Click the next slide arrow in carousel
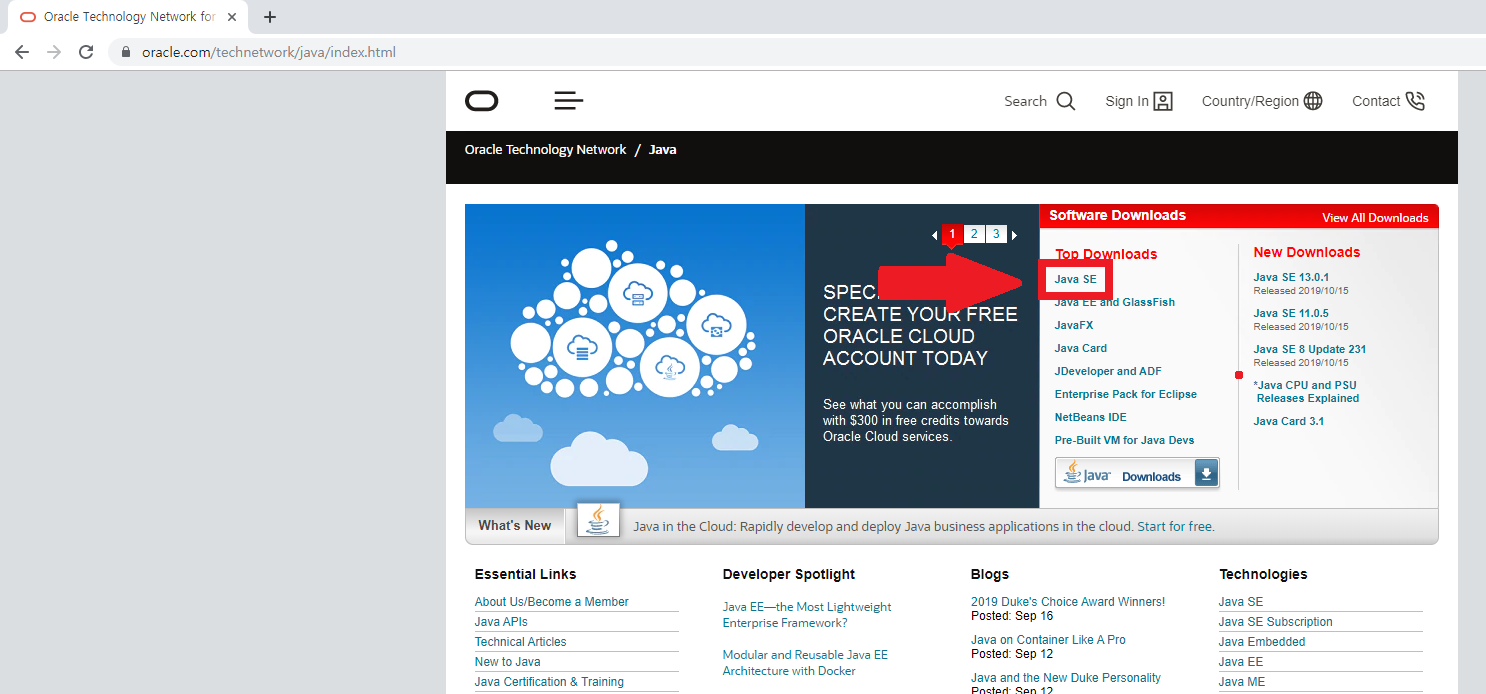1486x694 pixels. (x=1014, y=235)
